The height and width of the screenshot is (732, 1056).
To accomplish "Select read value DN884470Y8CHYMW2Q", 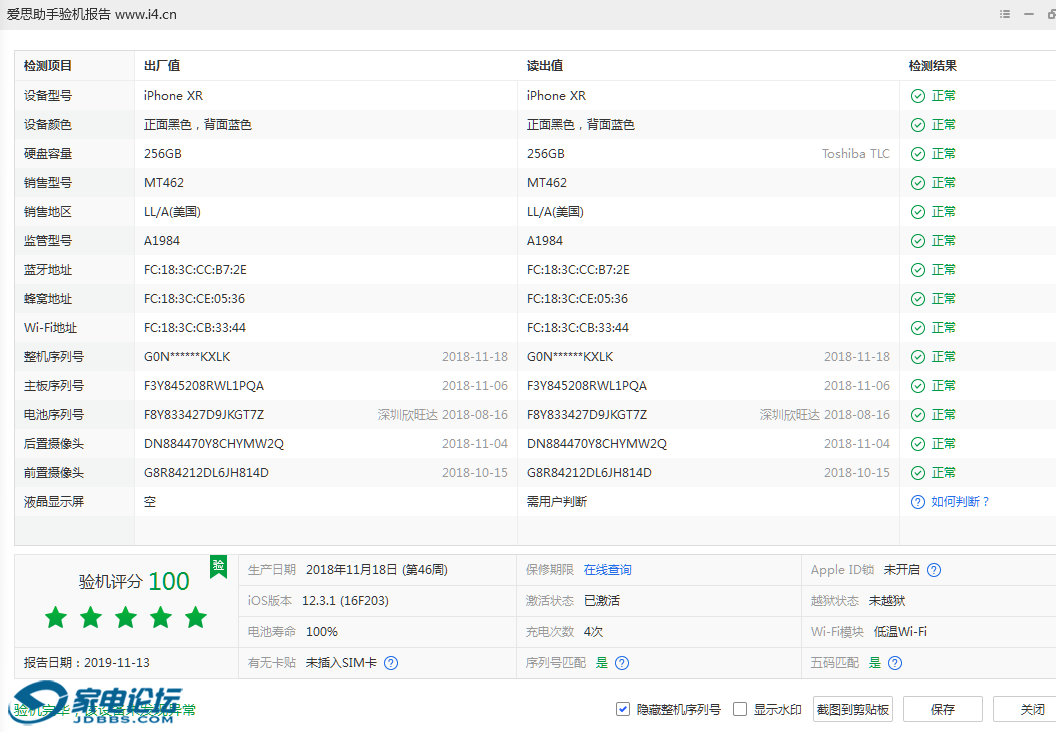I will 597,444.
